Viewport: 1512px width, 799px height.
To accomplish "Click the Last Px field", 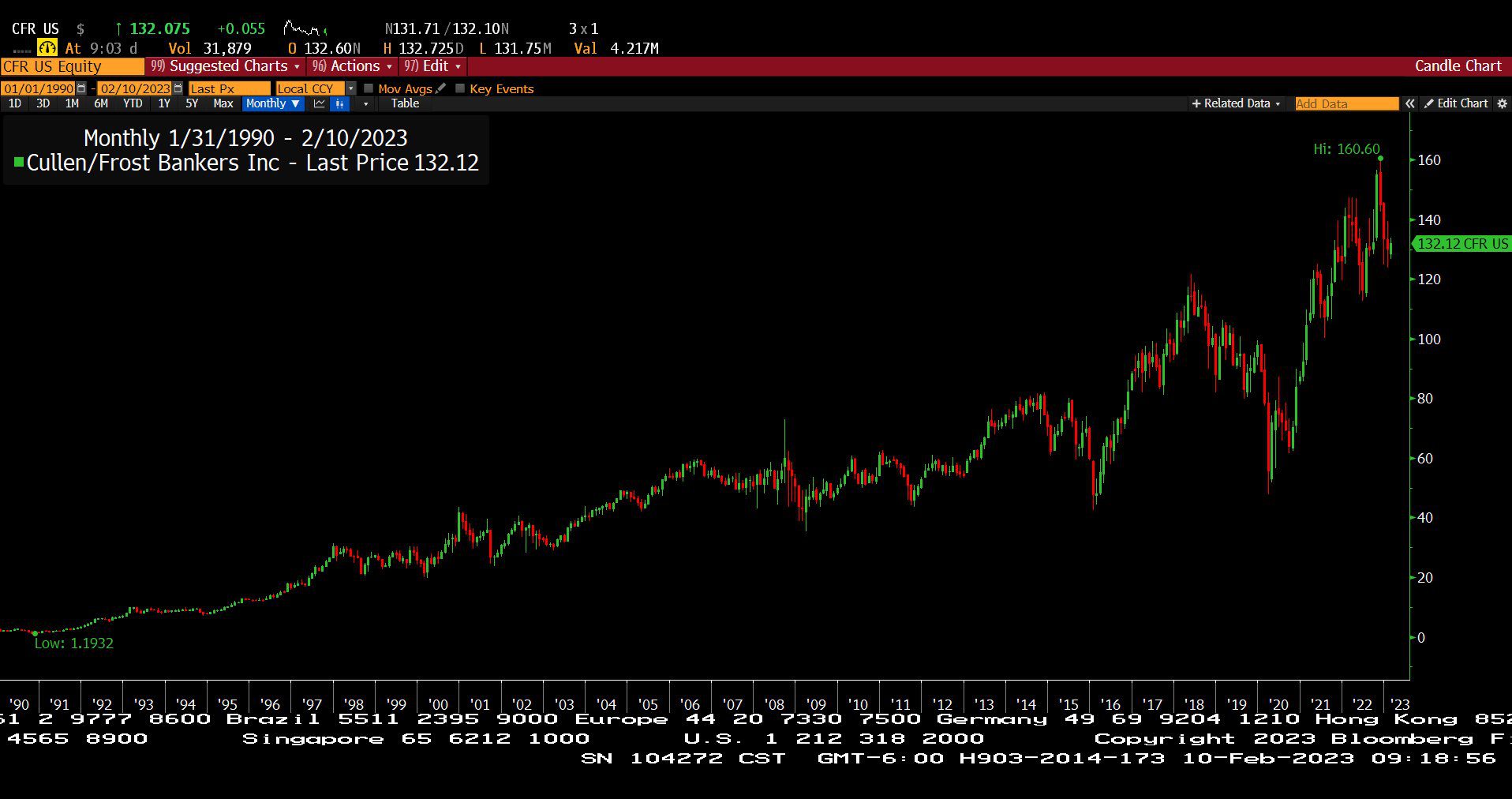I will [x=229, y=88].
